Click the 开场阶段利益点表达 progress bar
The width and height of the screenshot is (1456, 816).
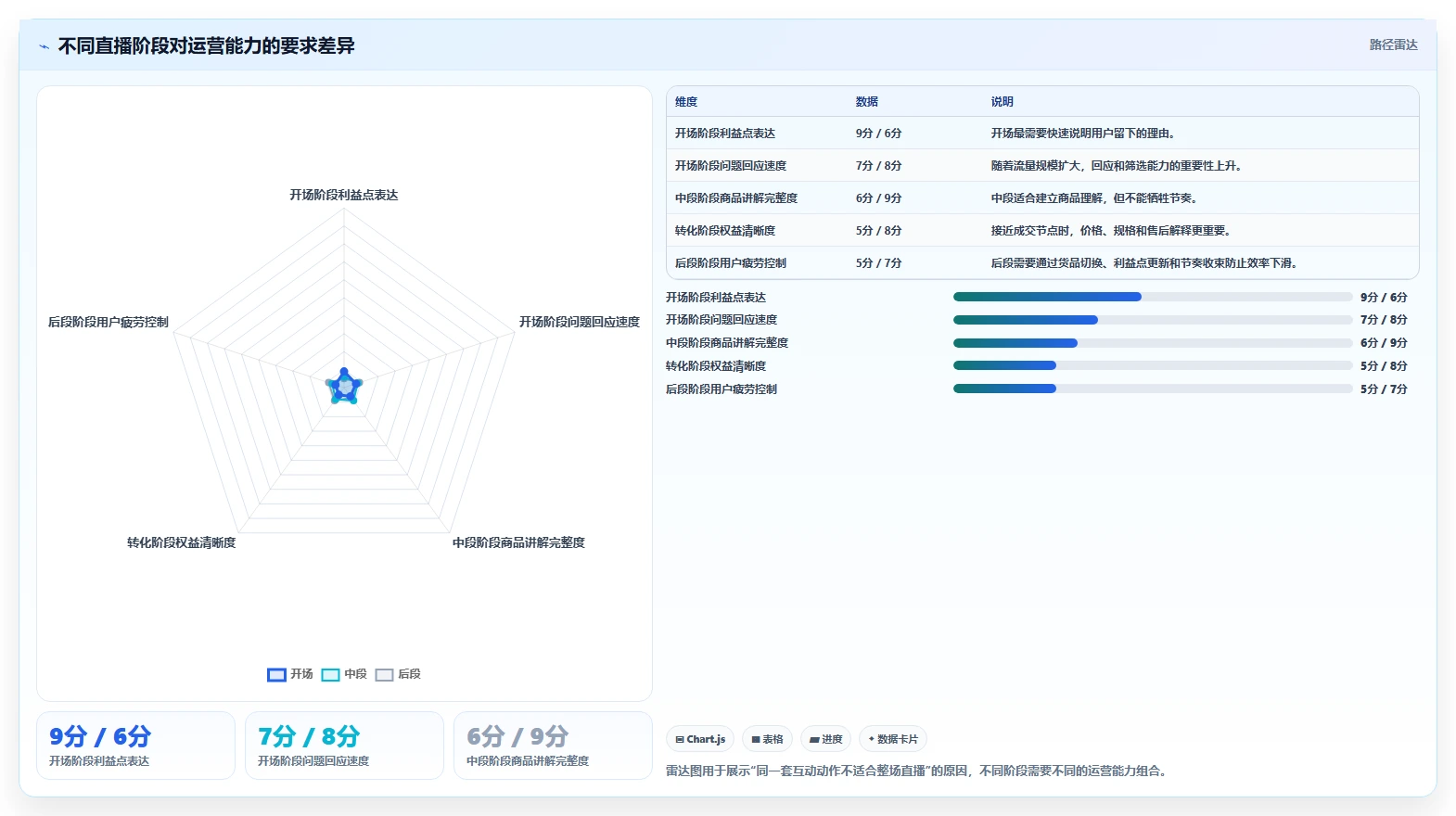(x=1153, y=297)
